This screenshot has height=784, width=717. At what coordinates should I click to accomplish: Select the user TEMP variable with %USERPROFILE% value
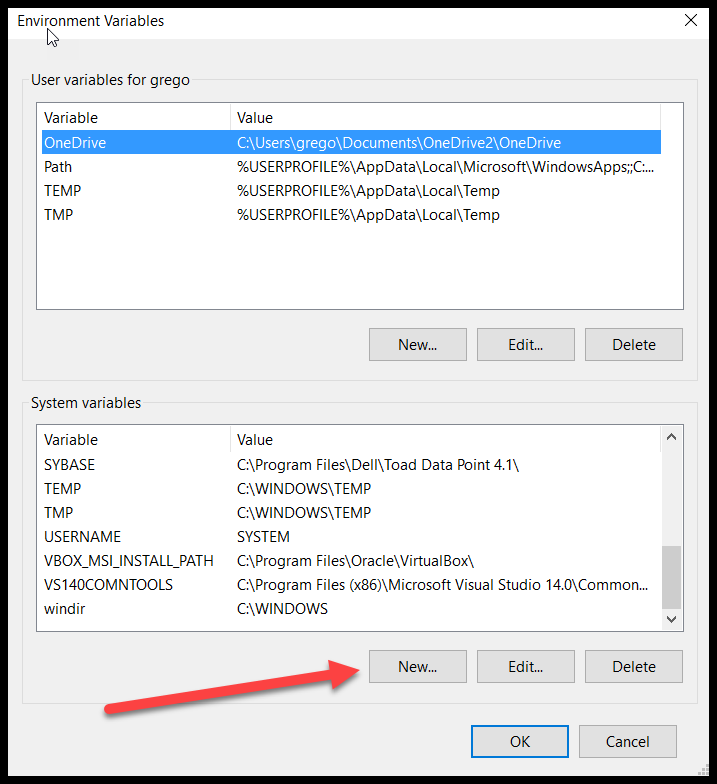click(x=351, y=190)
